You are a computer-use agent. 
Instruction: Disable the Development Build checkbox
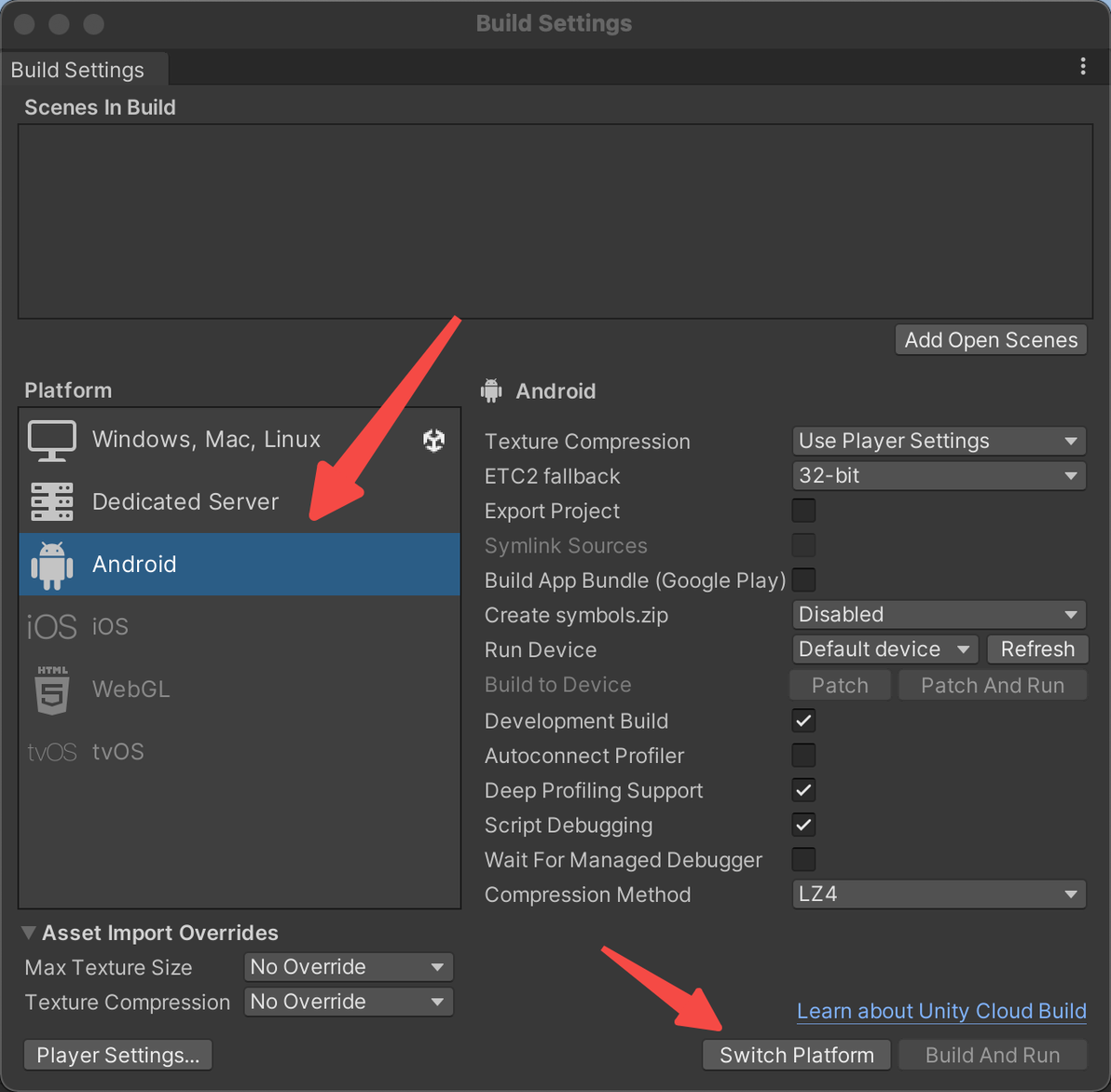803,721
